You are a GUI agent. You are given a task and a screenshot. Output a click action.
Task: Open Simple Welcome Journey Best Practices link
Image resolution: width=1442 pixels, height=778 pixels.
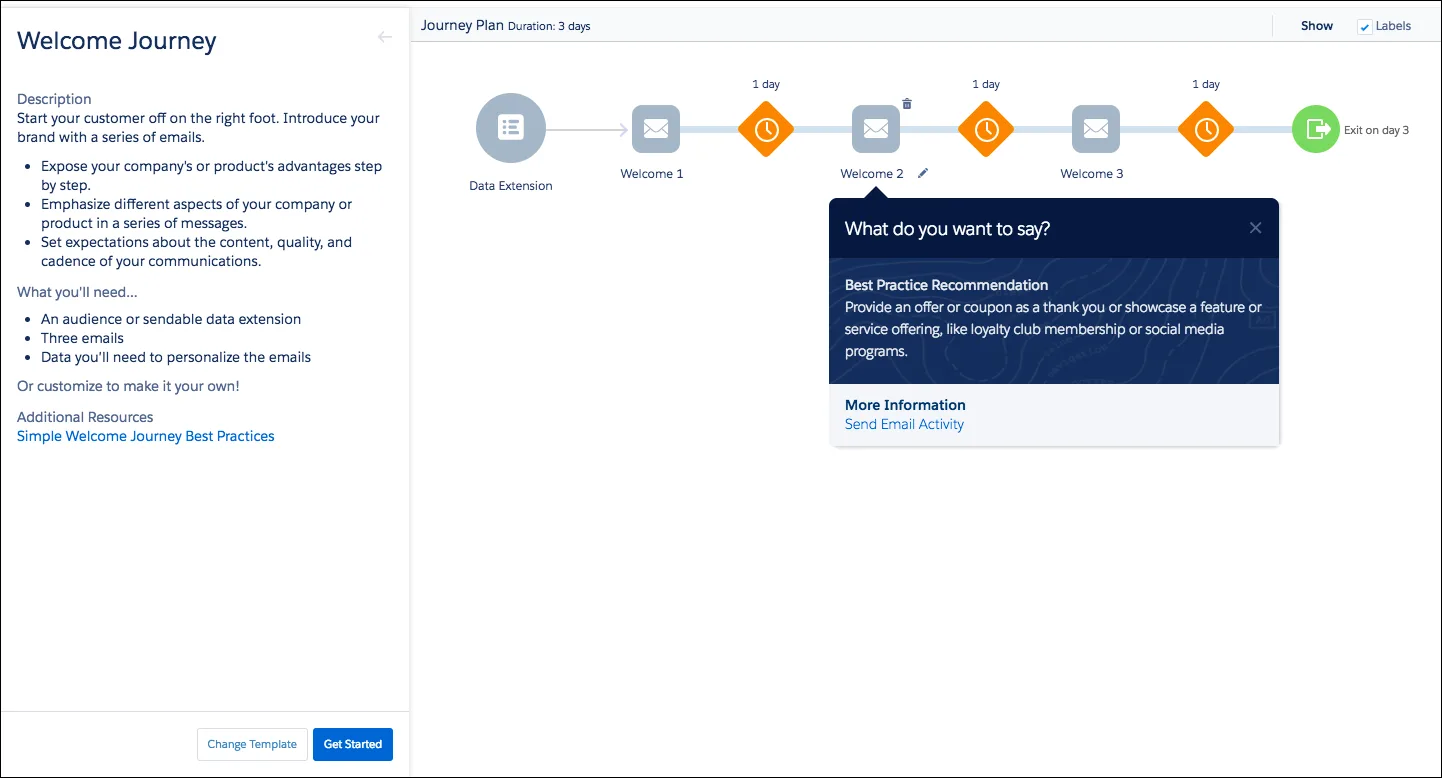point(146,436)
